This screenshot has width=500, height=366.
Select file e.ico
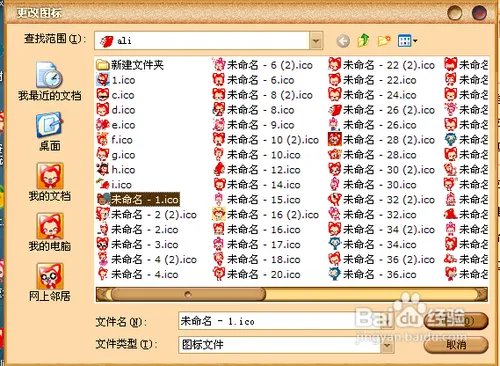click(116, 125)
